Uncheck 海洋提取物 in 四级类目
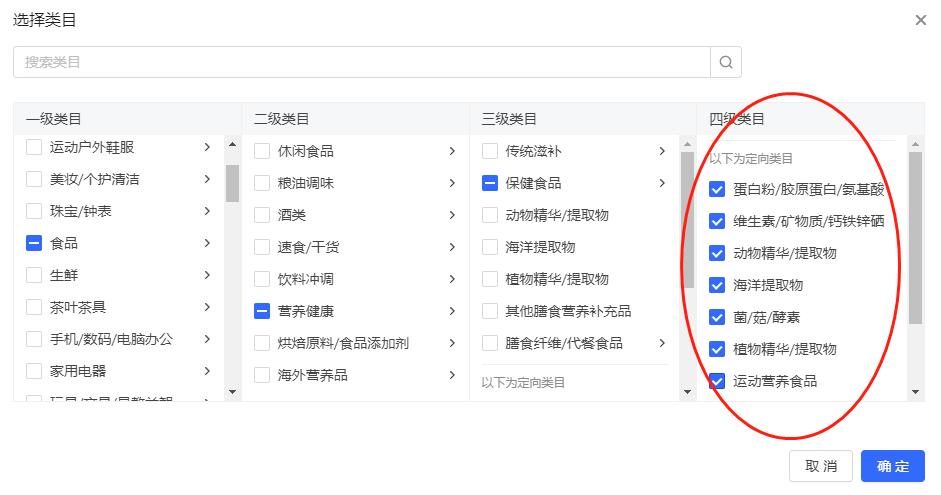The image size is (941, 495). 717,285
